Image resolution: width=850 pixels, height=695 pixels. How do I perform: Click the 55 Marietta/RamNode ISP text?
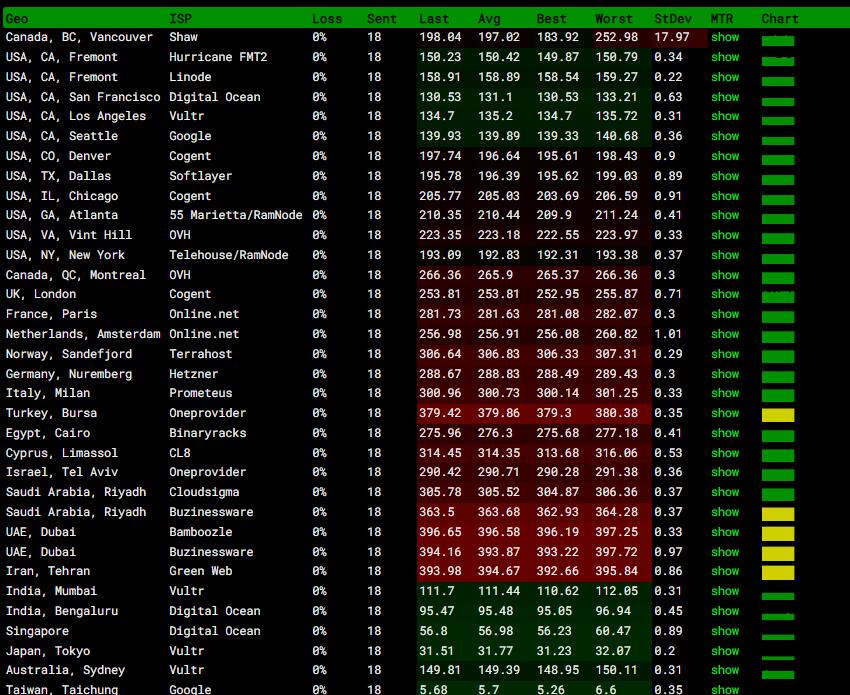point(236,215)
